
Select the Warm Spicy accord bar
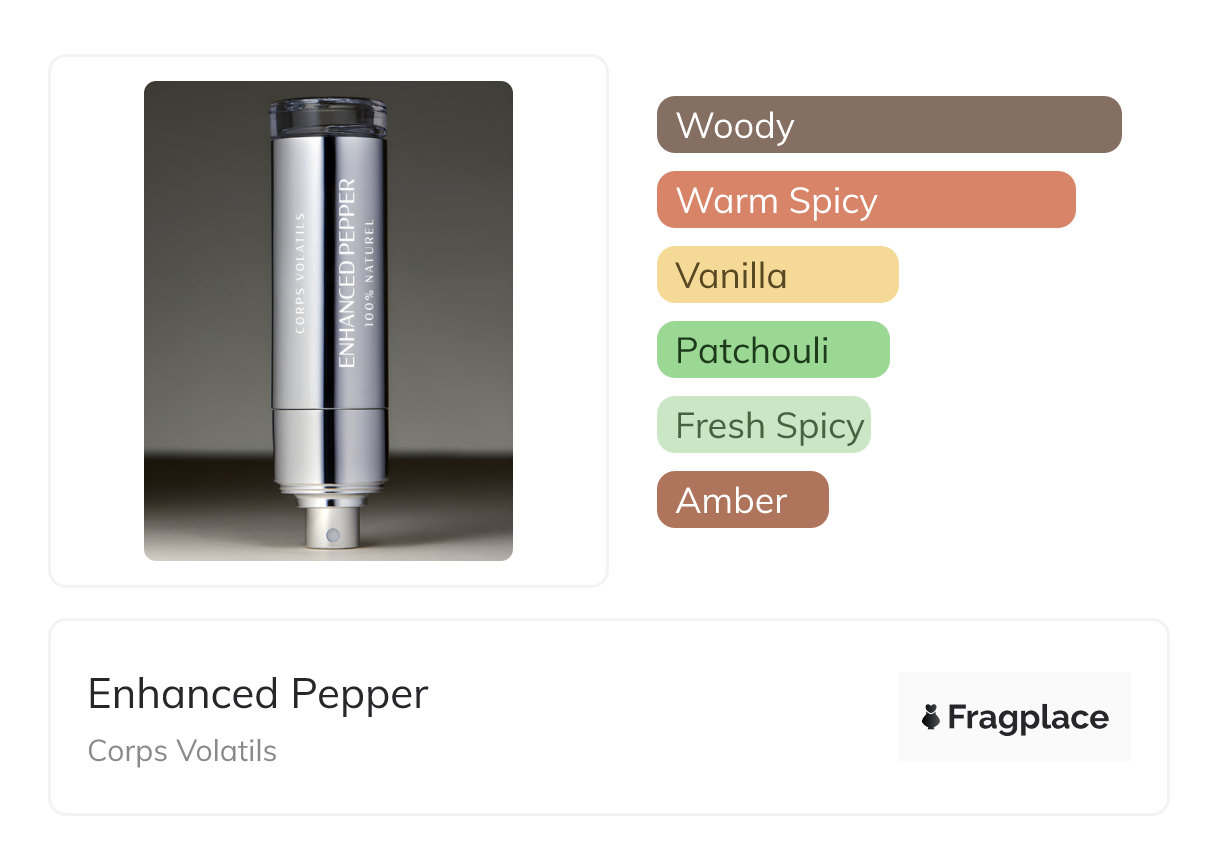coord(865,200)
